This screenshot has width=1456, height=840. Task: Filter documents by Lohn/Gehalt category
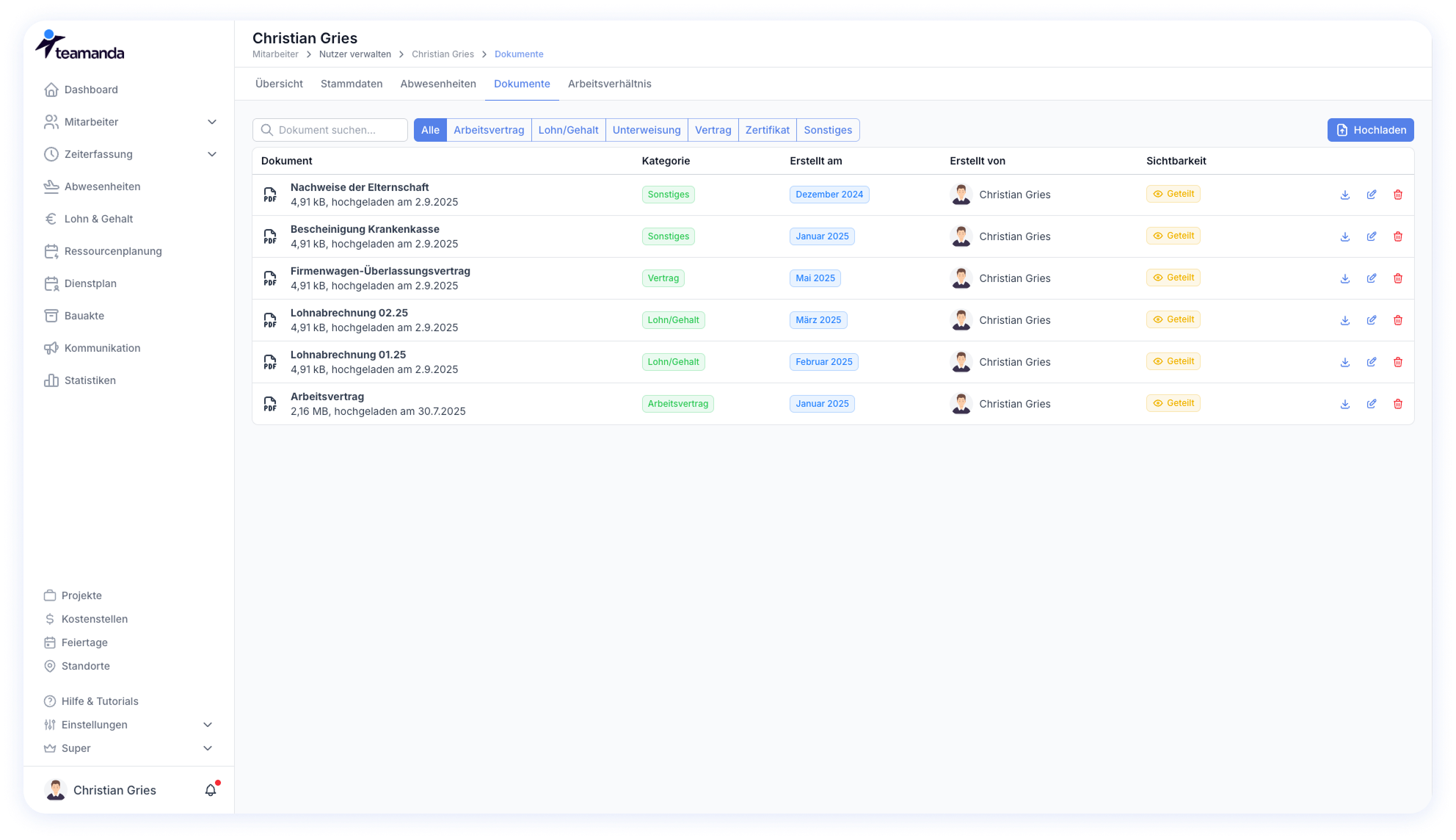click(568, 130)
